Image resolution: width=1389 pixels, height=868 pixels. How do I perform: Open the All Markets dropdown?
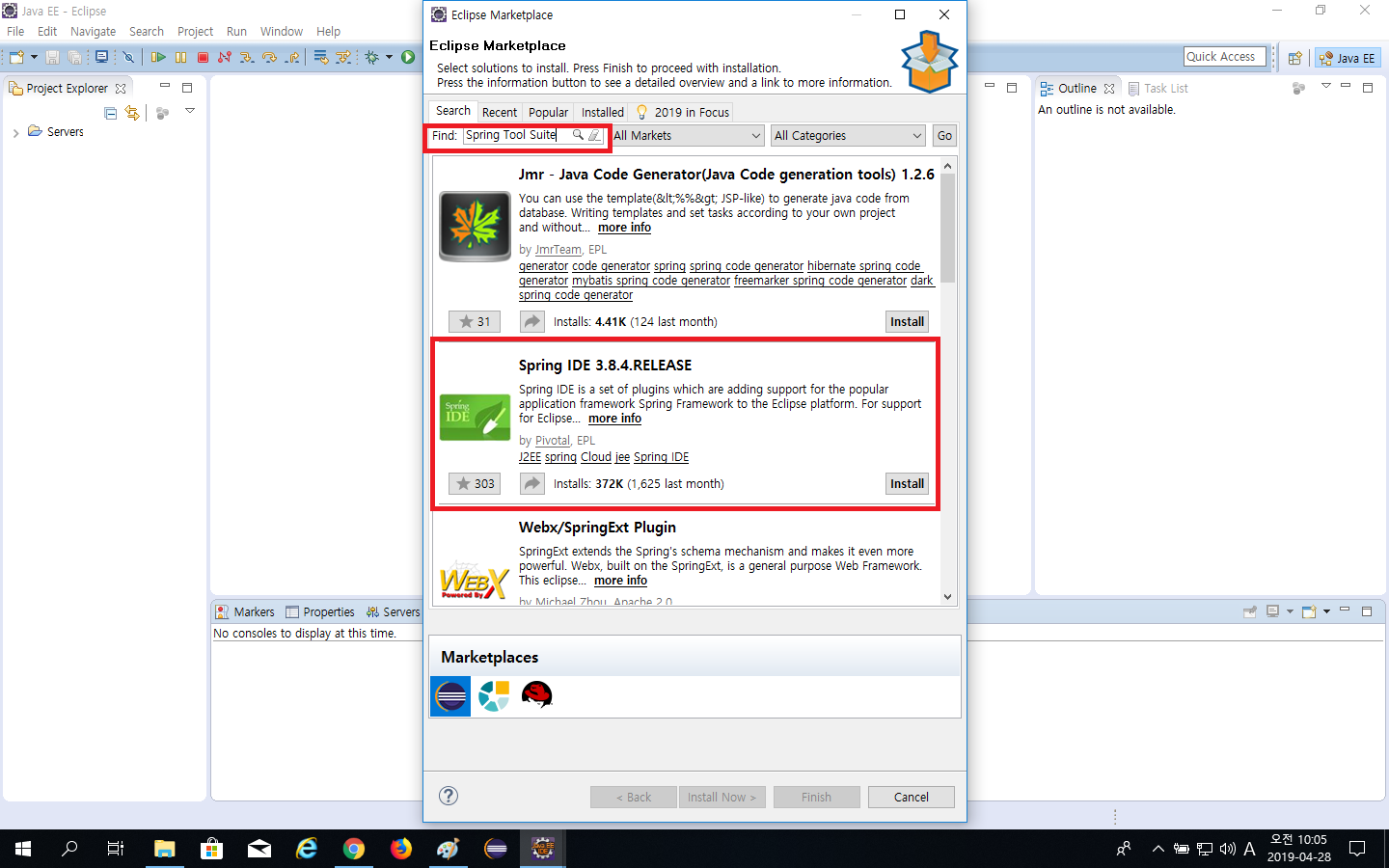coord(688,136)
